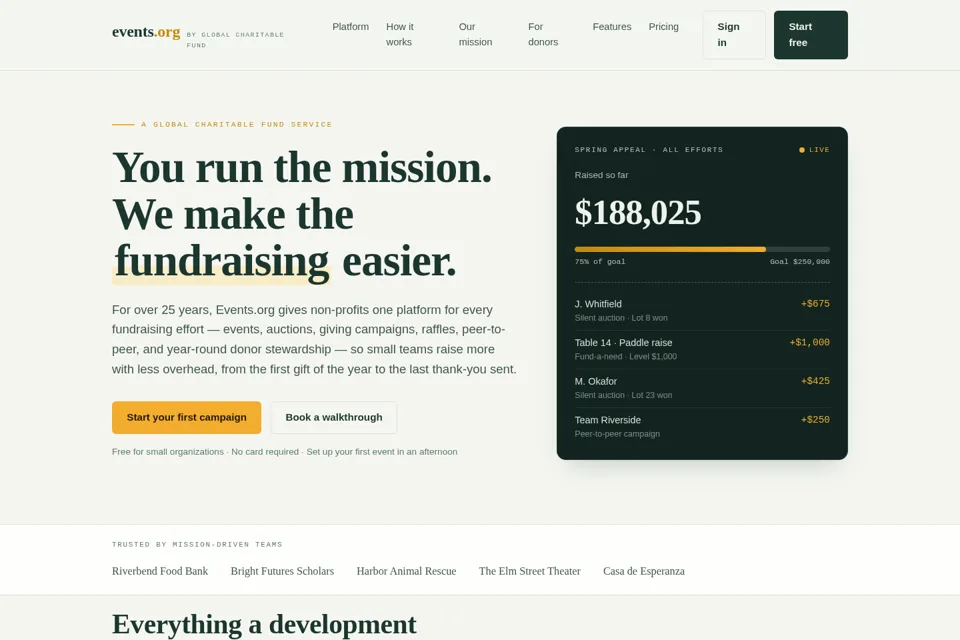Click the Goal $250,000 label
The width and height of the screenshot is (960, 640).
[x=800, y=262]
